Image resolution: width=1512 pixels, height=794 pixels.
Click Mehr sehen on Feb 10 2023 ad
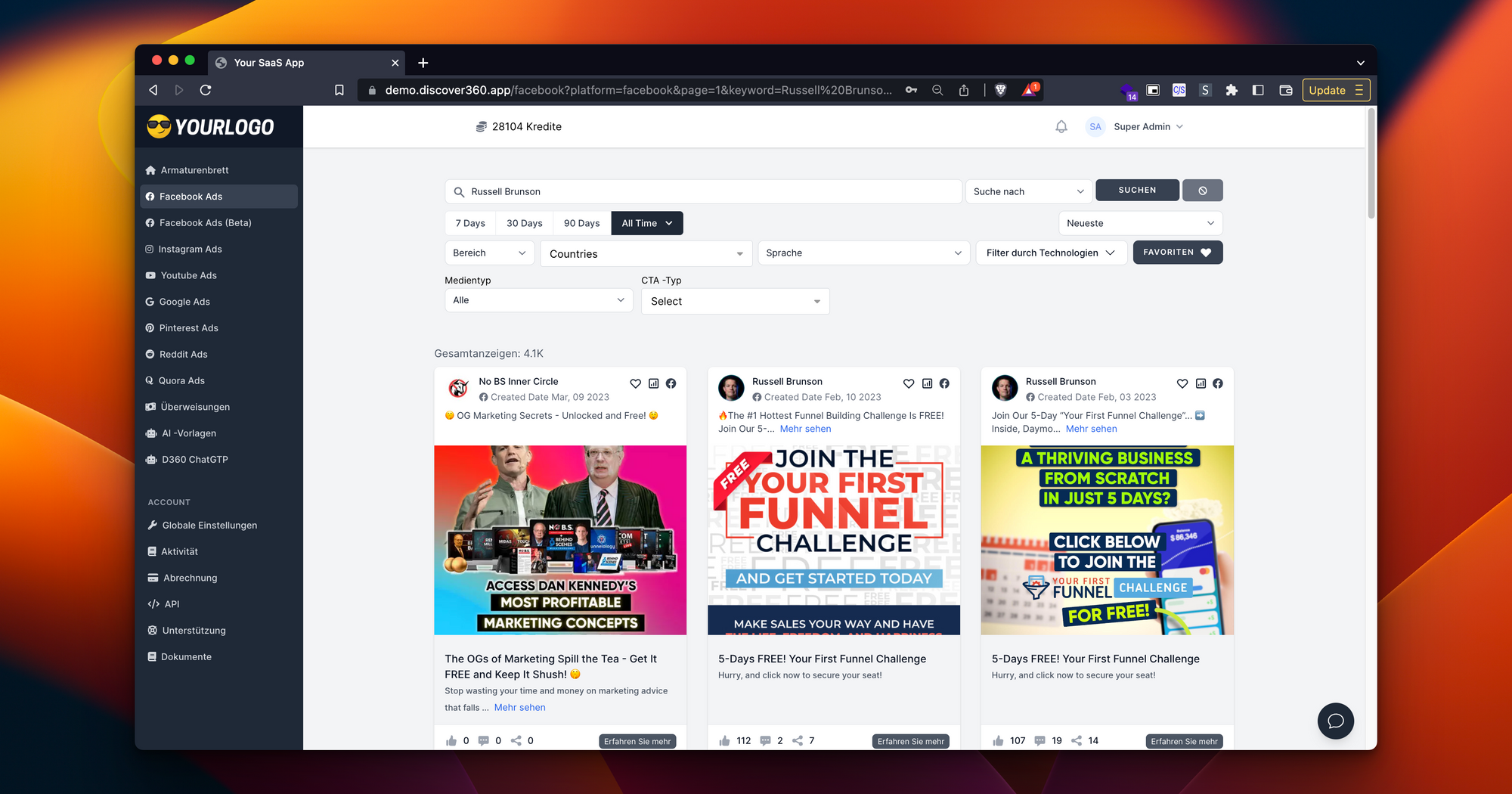point(805,429)
